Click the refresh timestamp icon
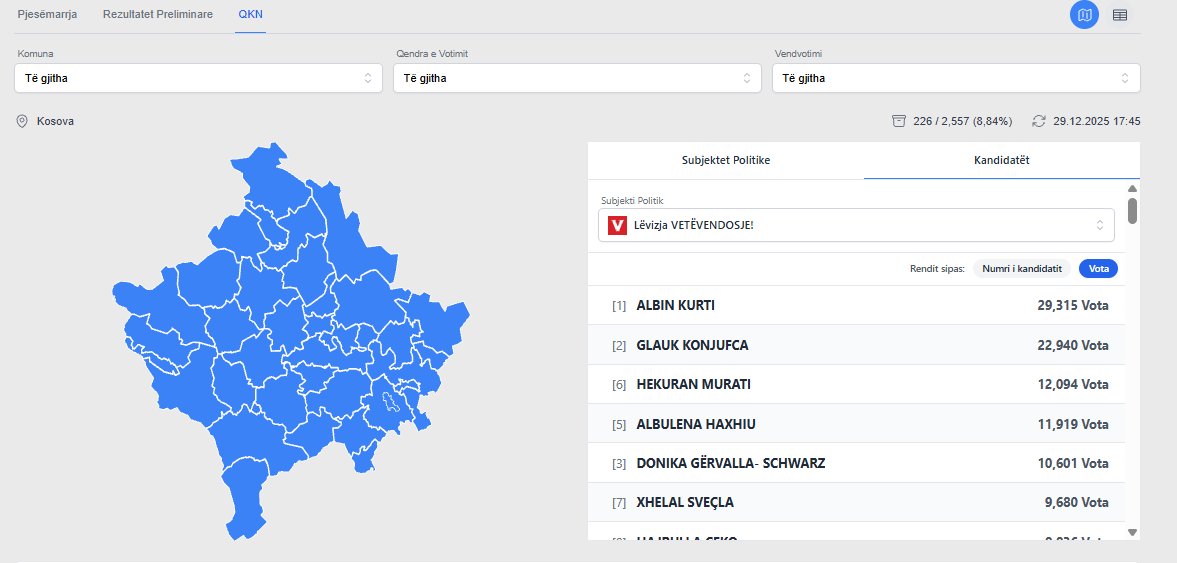Image resolution: width=1177 pixels, height=563 pixels. coord(1039,121)
